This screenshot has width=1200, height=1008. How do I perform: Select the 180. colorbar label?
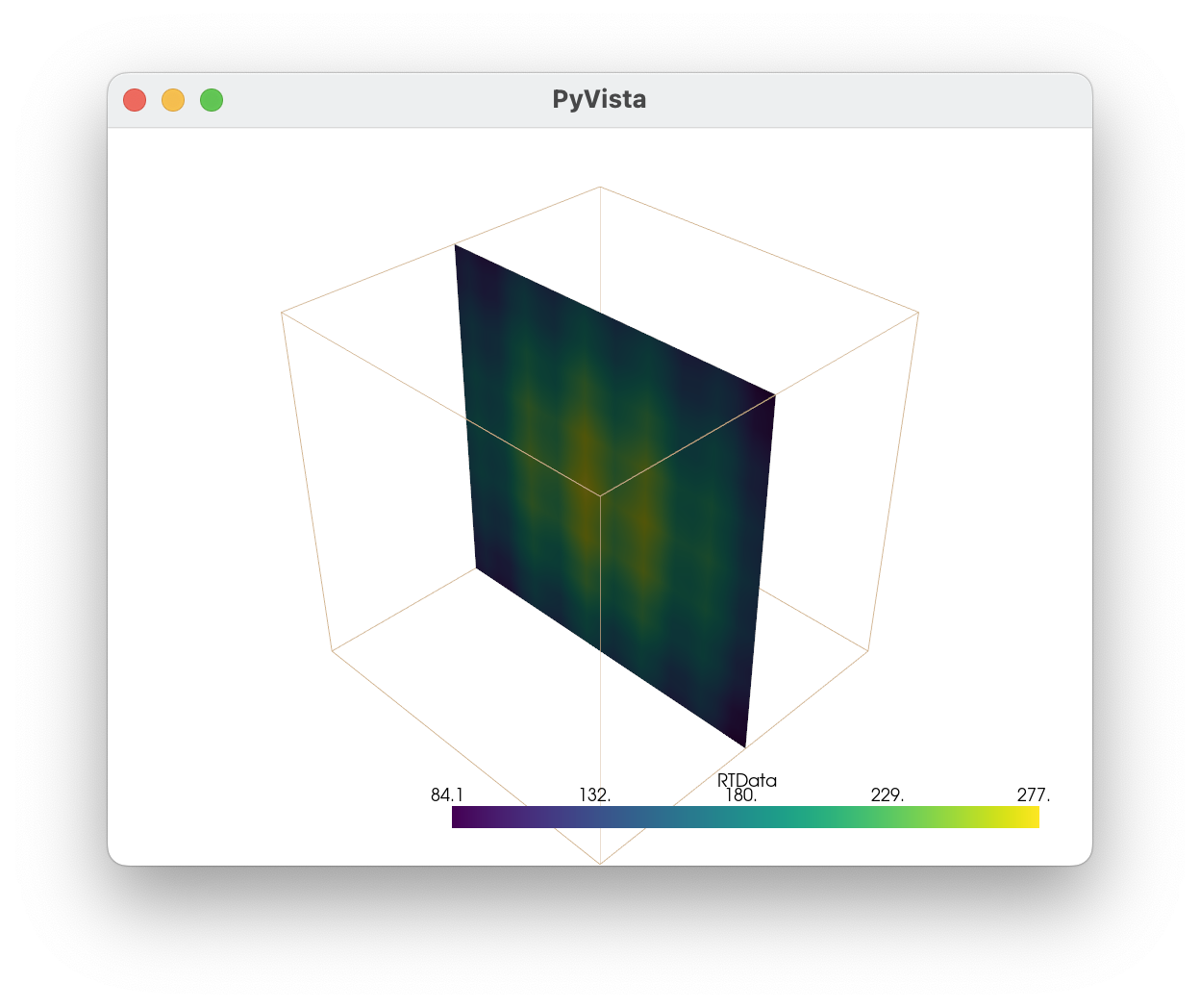744,794
